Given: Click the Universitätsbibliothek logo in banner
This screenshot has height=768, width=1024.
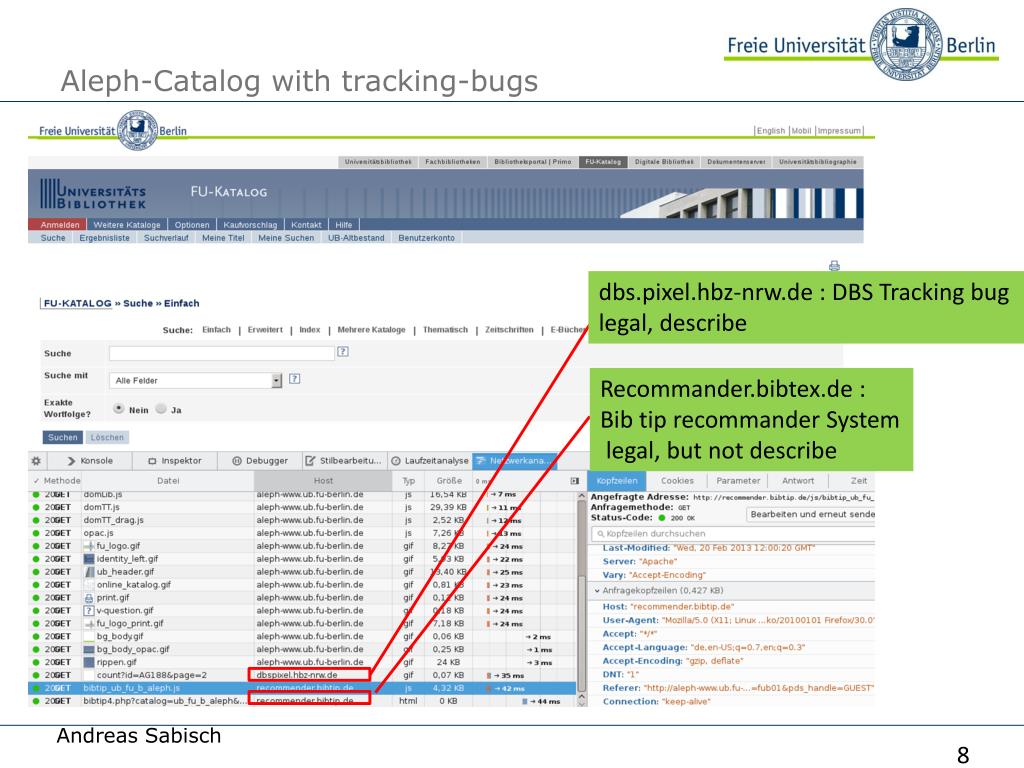Looking at the screenshot, I should point(93,194).
